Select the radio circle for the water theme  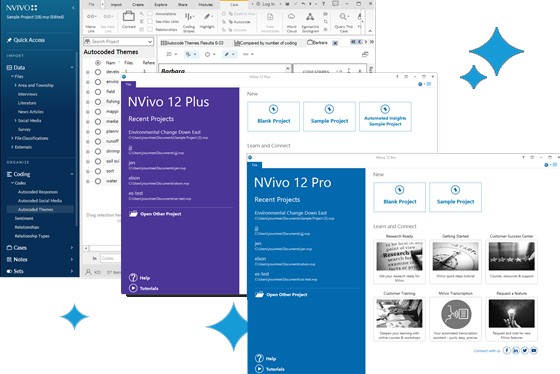(98, 181)
